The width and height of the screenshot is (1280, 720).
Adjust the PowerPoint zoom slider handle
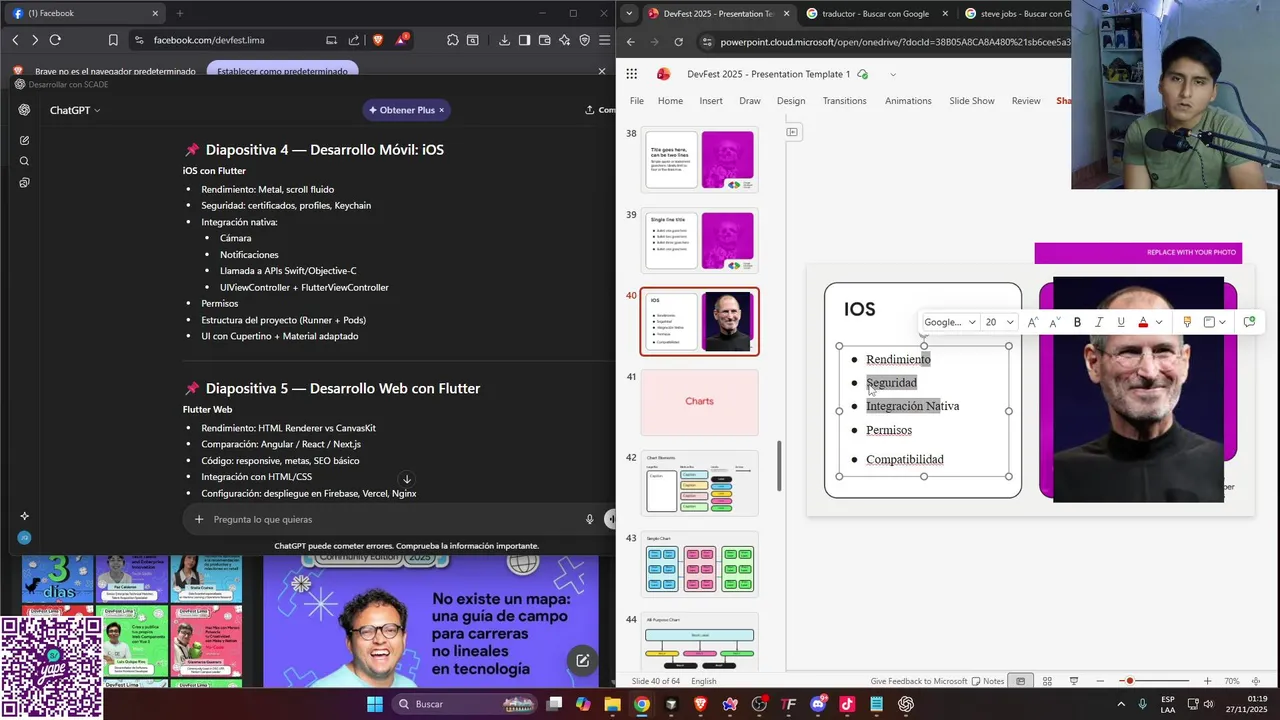(1130, 681)
